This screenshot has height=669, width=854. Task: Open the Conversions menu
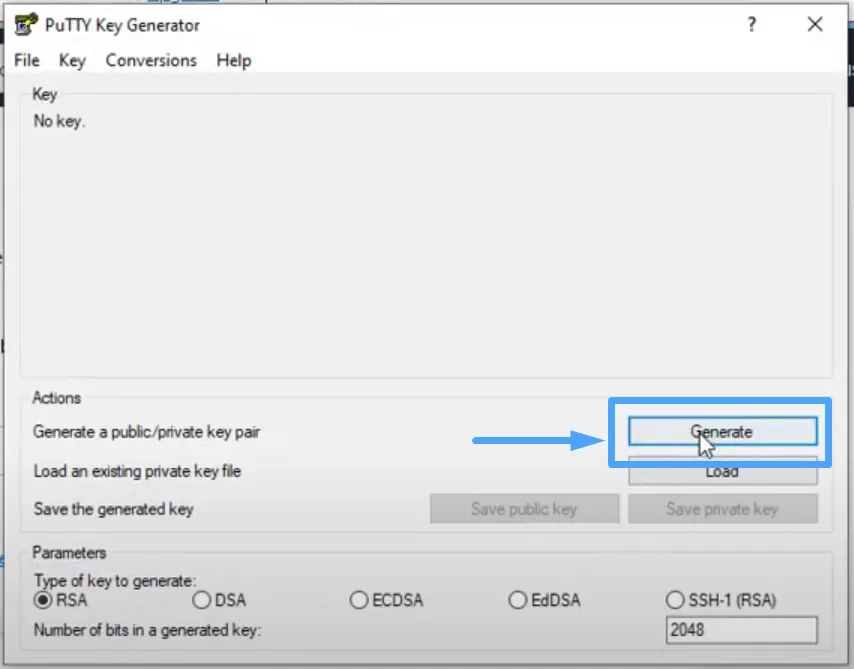[x=151, y=60]
